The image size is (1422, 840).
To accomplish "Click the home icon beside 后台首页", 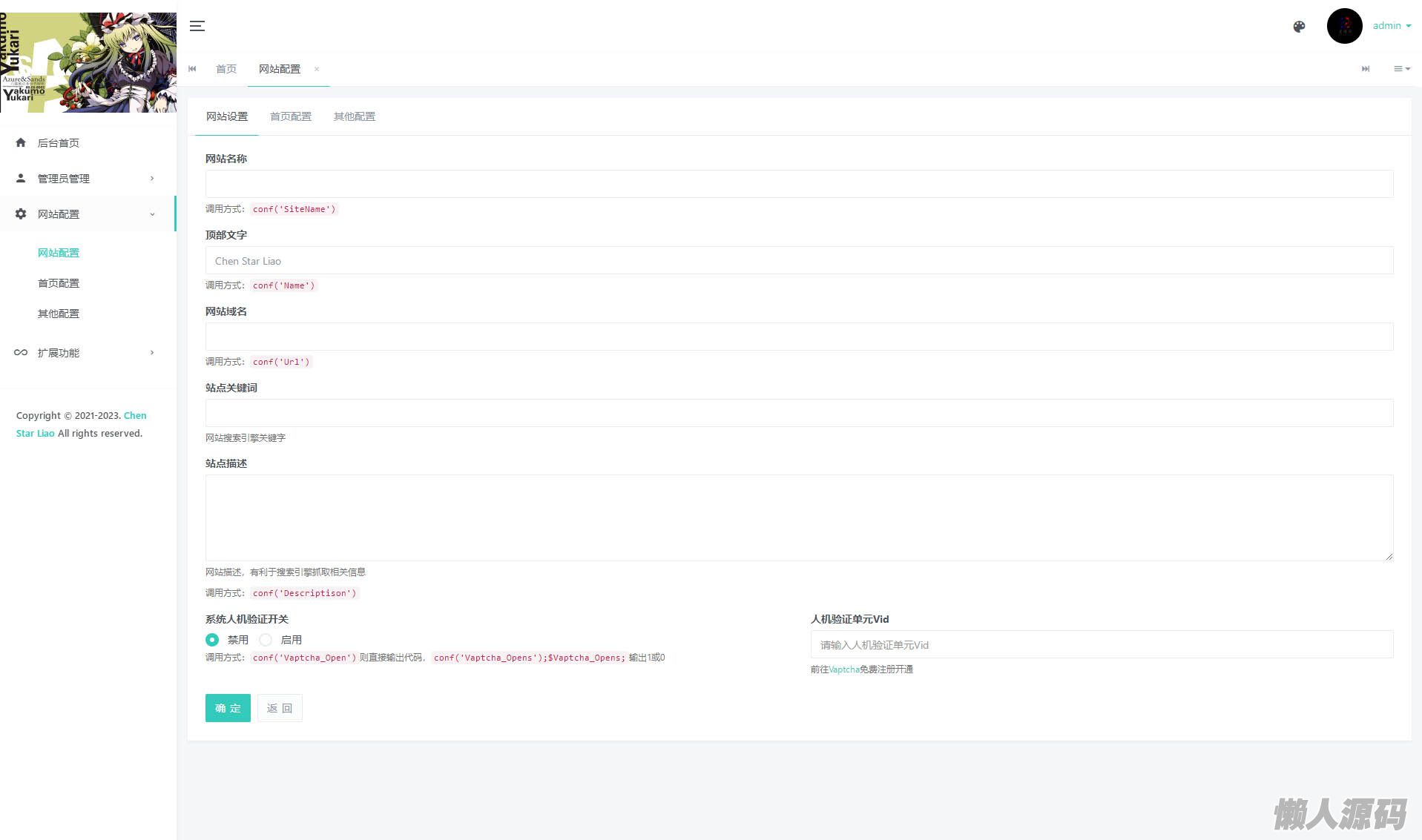I will pyautogui.click(x=21, y=142).
